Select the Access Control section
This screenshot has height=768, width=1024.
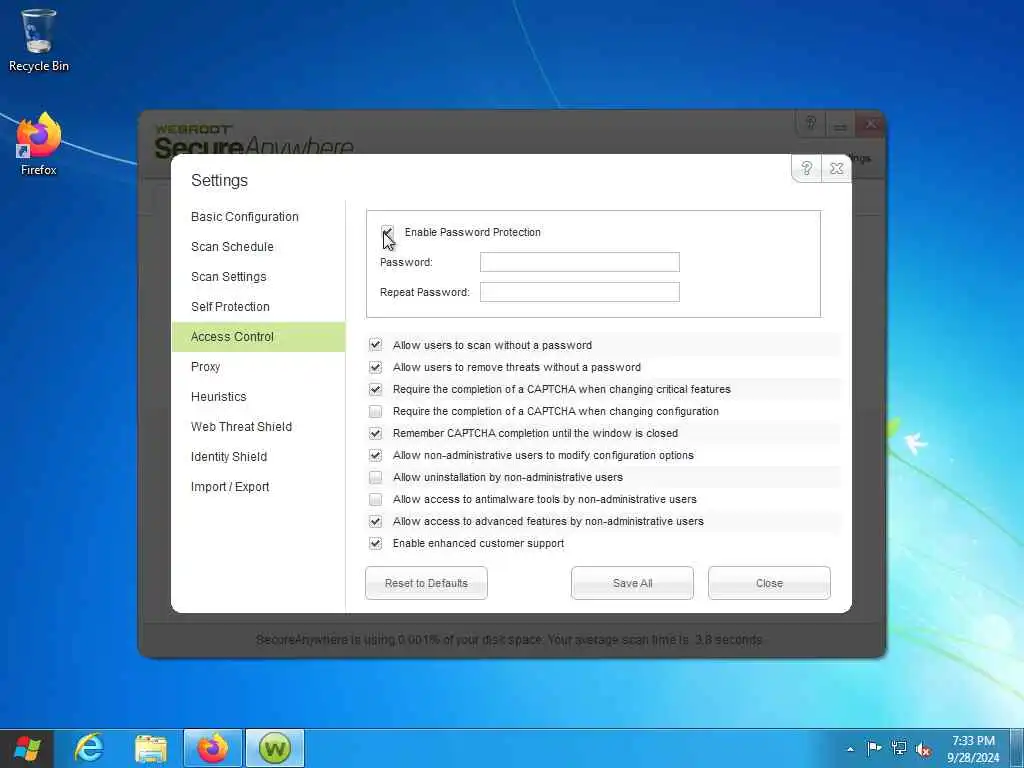(259, 337)
